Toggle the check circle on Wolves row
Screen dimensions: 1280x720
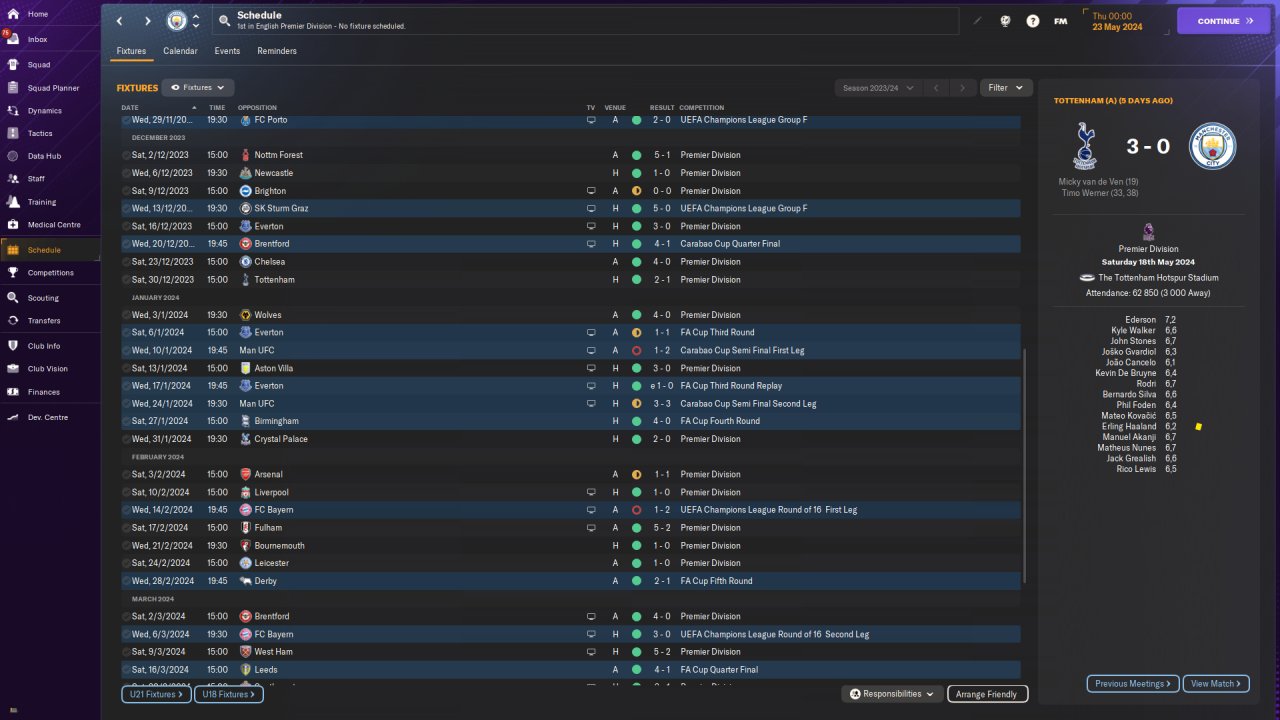(x=126, y=315)
